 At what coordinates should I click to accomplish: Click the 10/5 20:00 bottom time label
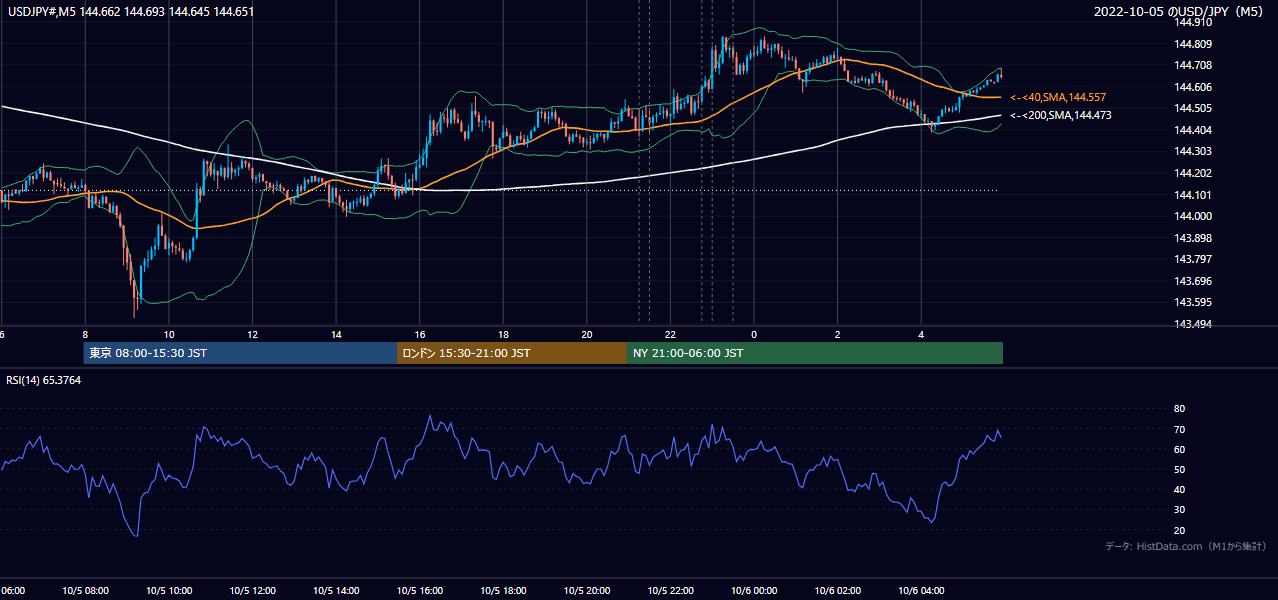coord(587,591)
